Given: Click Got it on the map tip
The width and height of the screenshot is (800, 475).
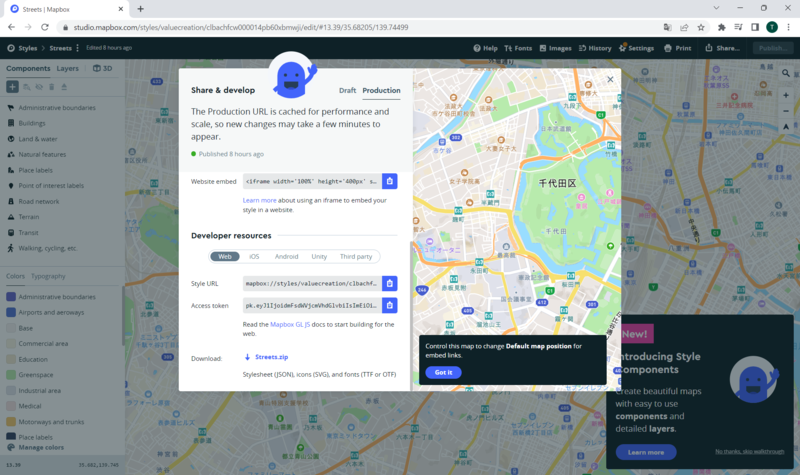Looking at the screenshot, I should tap(443, 372).
